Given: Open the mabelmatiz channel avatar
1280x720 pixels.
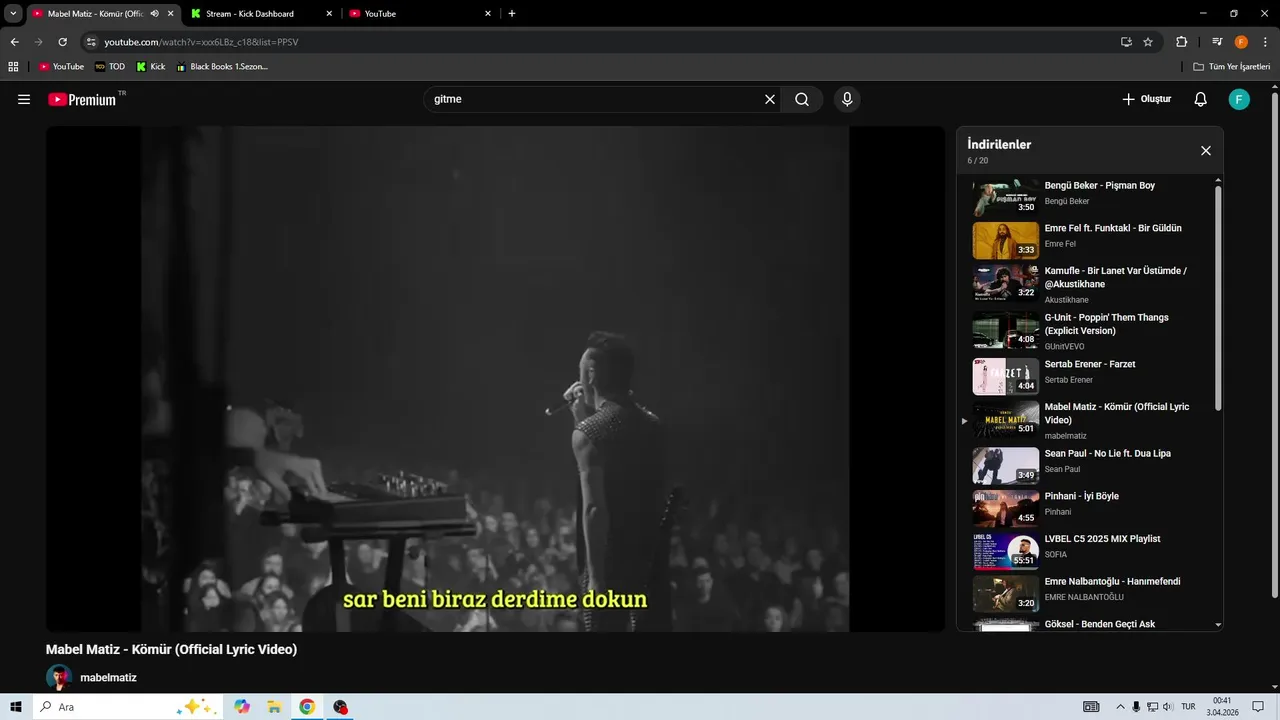Looking at the screenshot, I should 59,677.
